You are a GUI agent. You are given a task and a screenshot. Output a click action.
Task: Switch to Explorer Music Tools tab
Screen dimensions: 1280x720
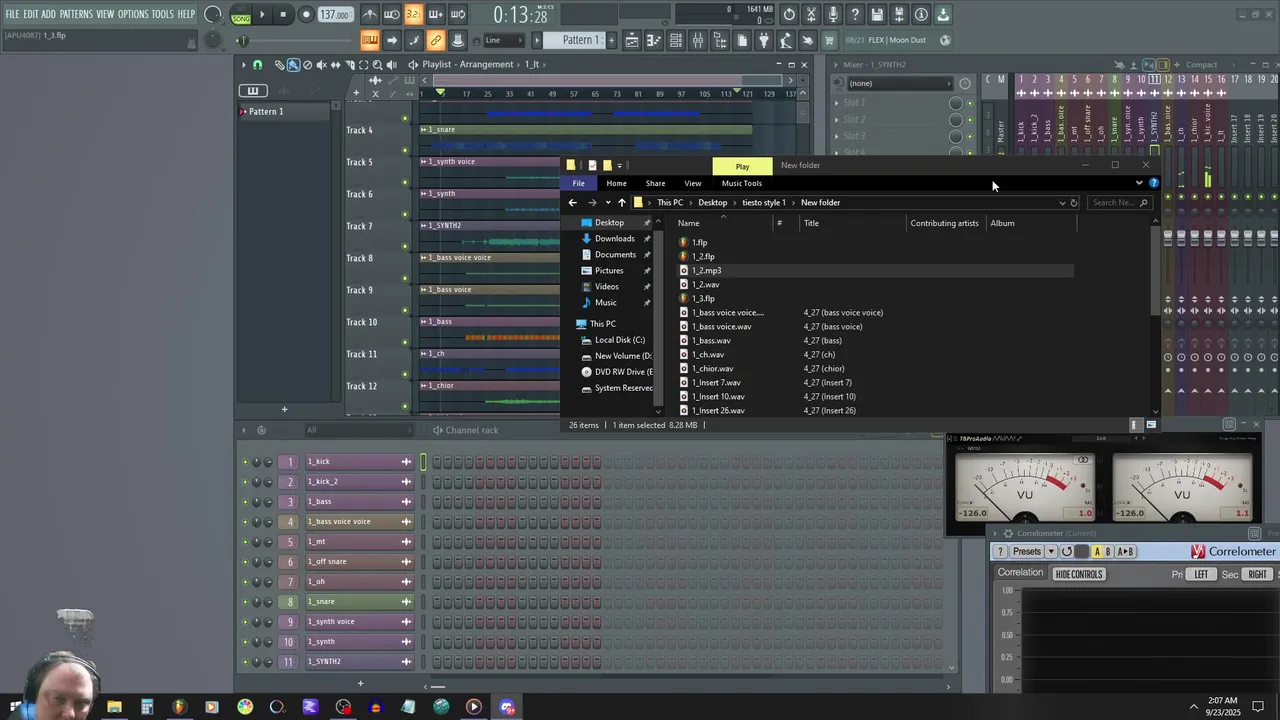pyautogui.click(x=742, y=183)
